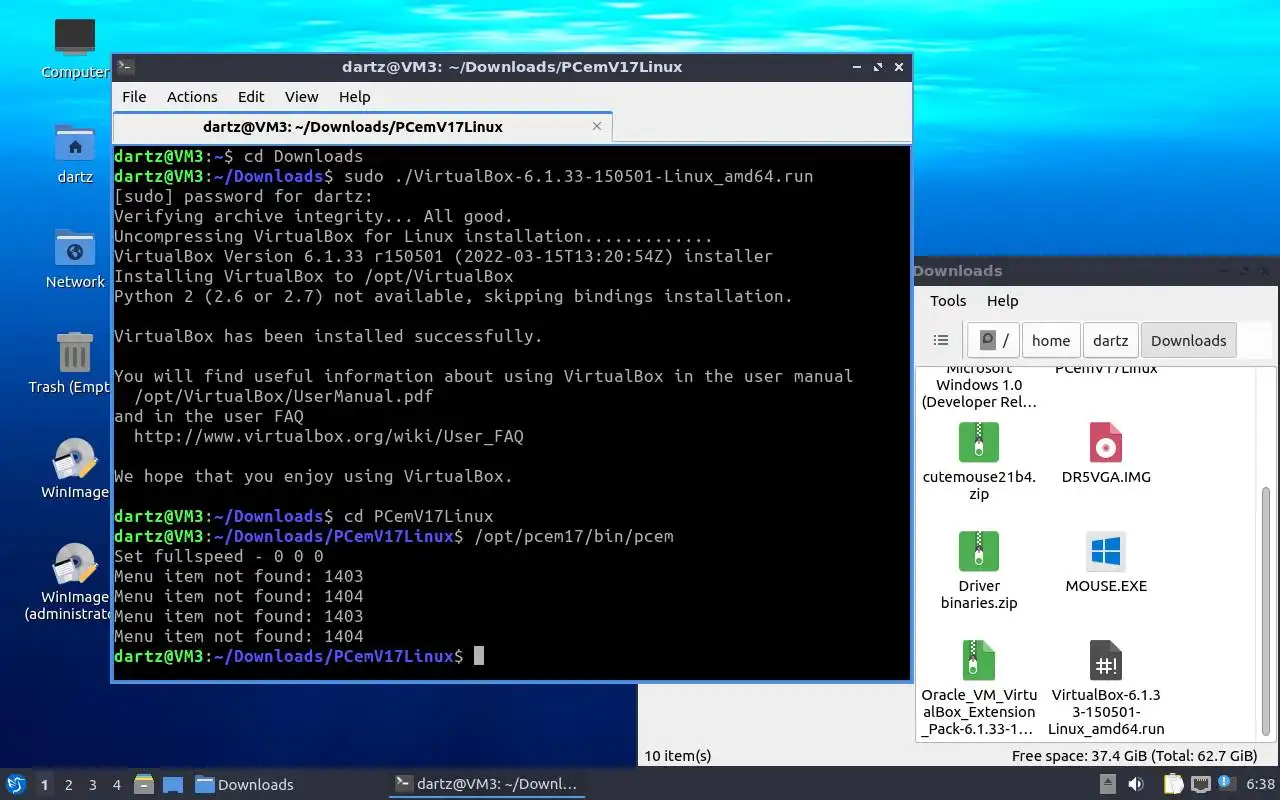This screenshot has width=1280, height=800.
Task: Click the show desktop taskbar icon
Action: 173,784
